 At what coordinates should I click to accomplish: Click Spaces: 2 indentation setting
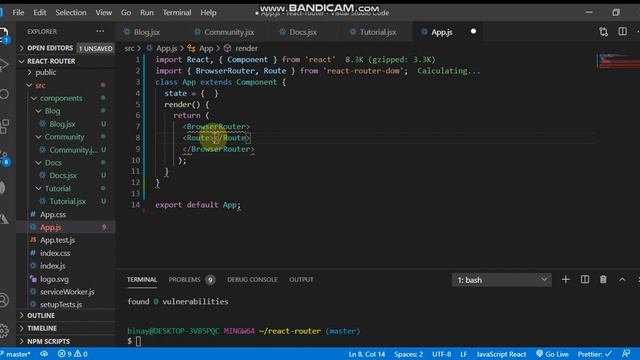pyautogui.click(x=408, y=354)
